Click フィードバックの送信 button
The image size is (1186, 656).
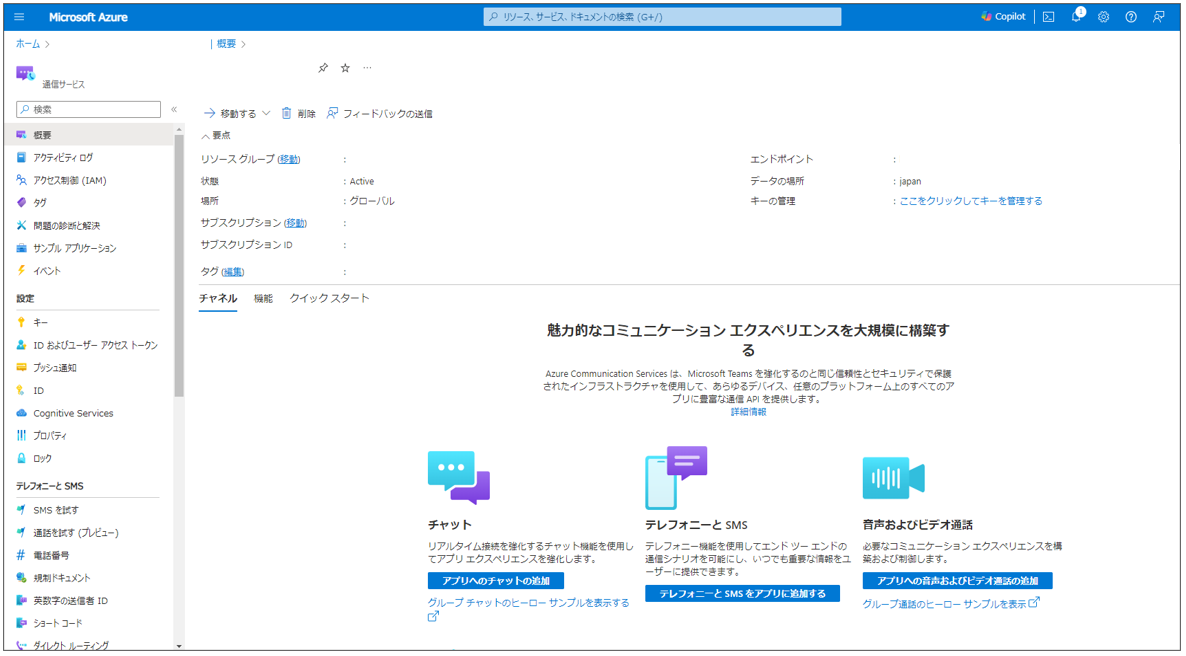(x=379, y=113)
